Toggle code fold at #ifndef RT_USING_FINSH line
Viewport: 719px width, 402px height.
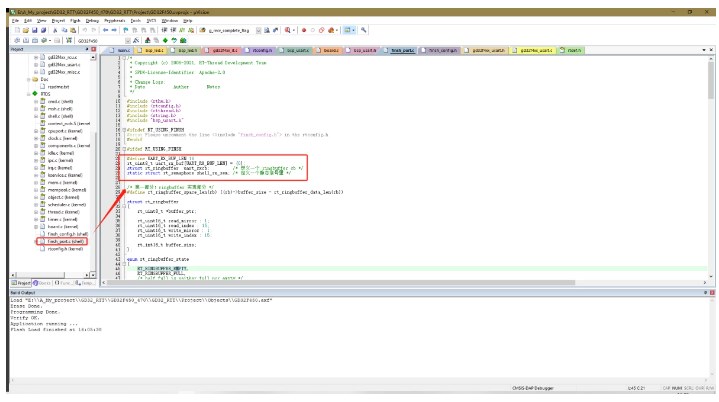point(124,130)
